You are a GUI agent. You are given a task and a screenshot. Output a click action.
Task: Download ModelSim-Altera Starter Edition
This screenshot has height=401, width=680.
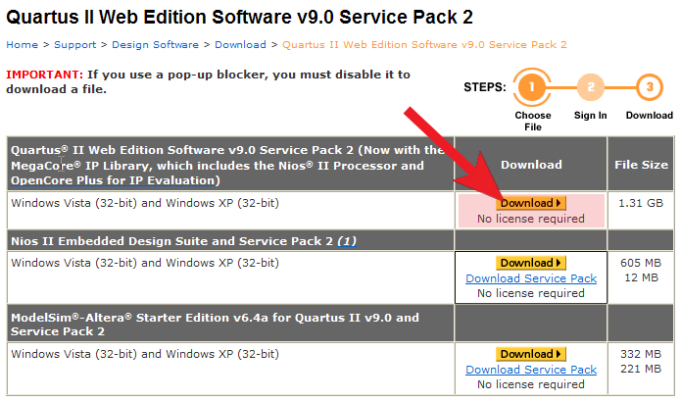531,354
